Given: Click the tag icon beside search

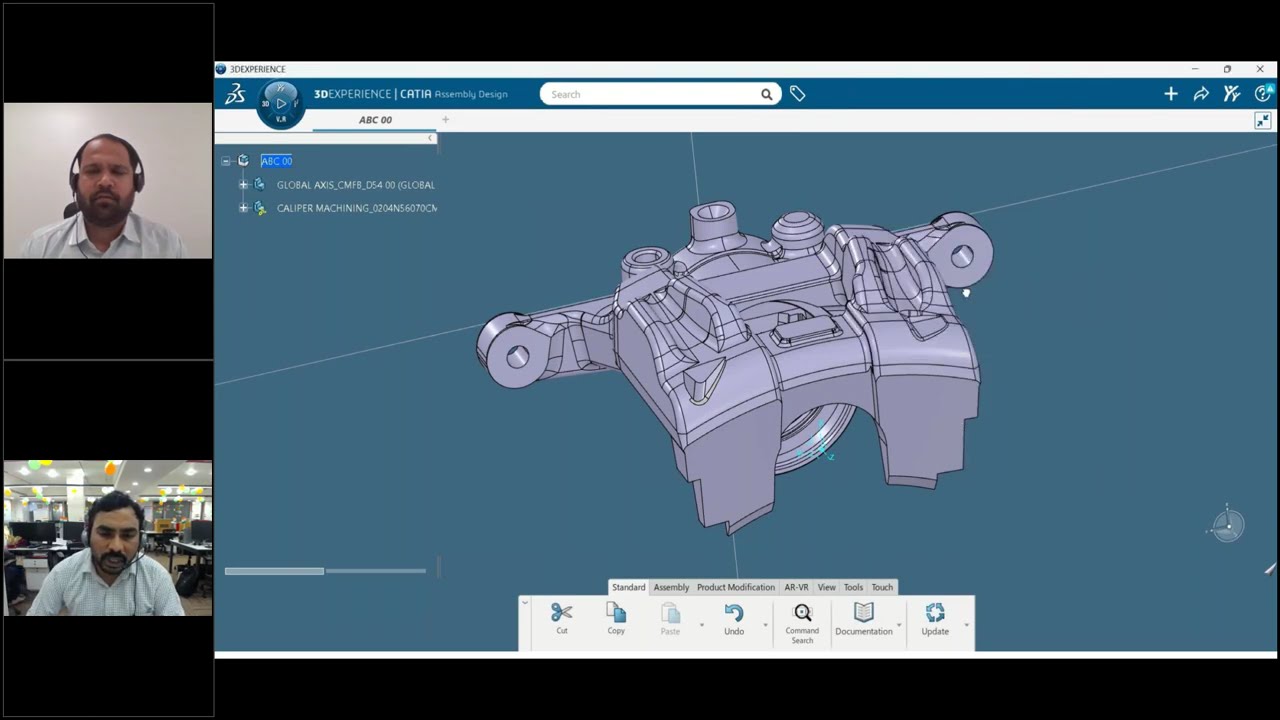Looking at the screenshot, I should tap(797, 94).
